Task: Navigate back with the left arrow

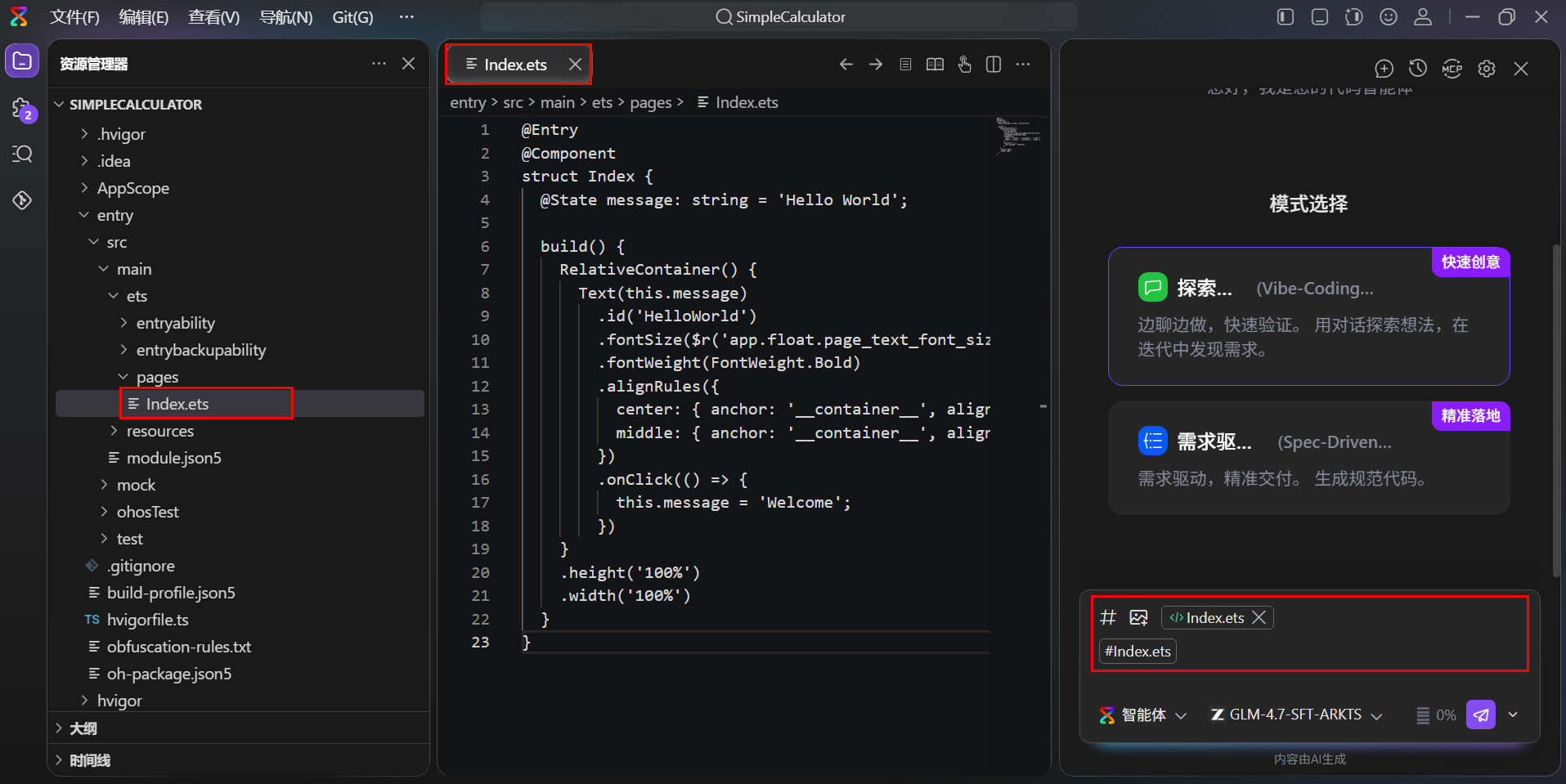Action: point(846,65)
